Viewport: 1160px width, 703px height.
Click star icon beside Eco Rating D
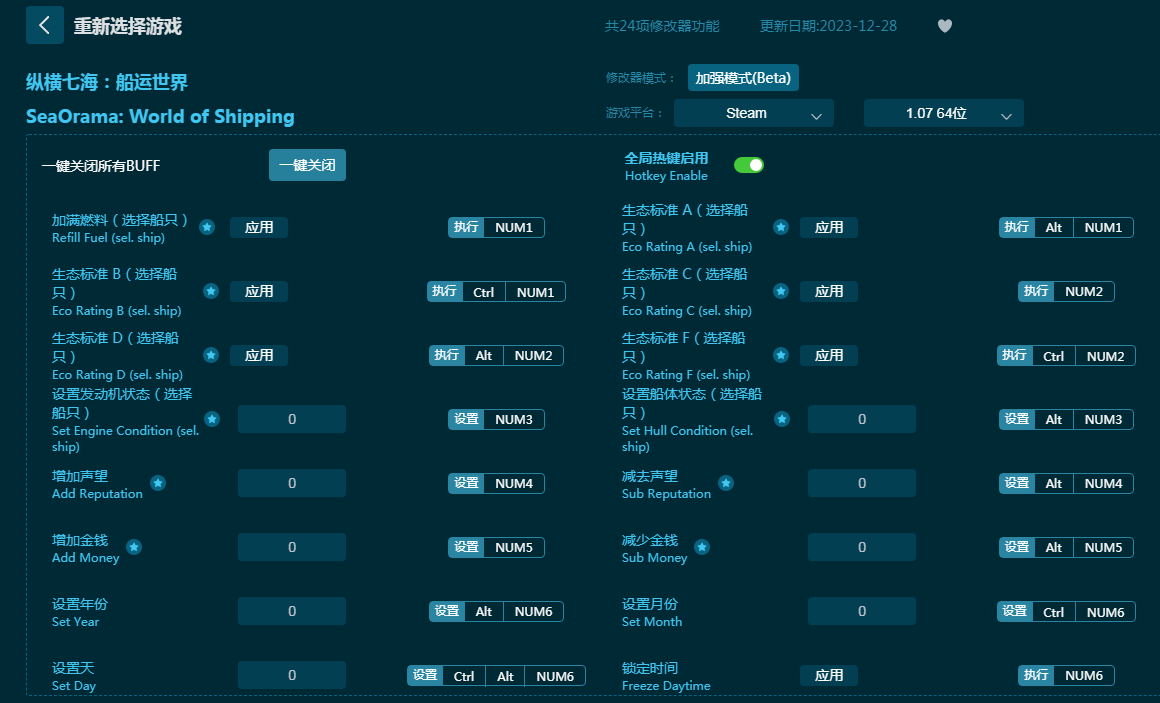(211, 355)
